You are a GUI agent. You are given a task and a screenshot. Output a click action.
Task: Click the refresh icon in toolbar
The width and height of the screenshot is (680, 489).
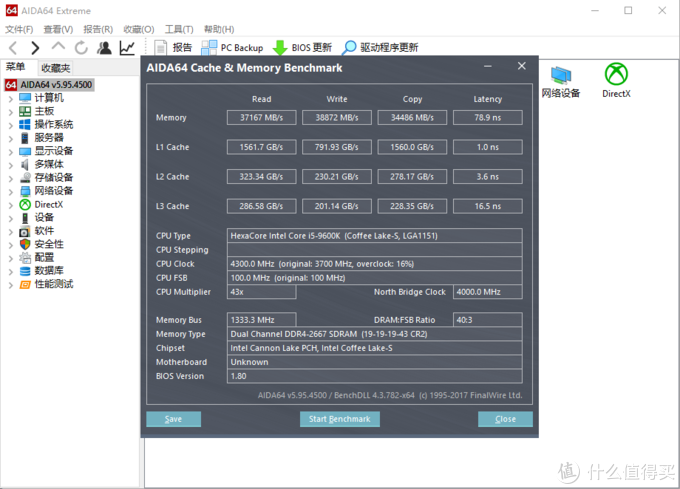coord(82,47)
